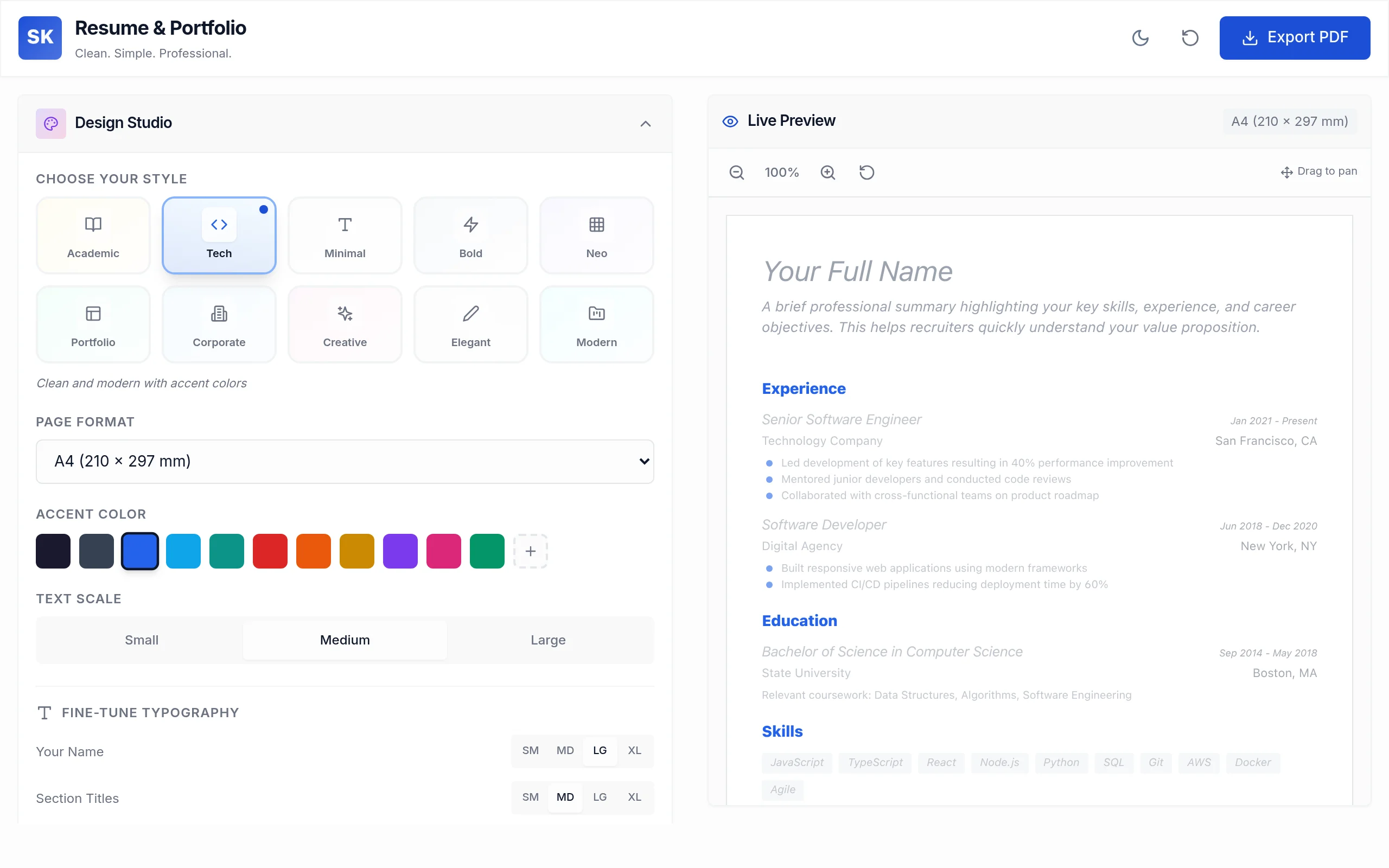Add a custom accent color with the plus

[530, 551]
